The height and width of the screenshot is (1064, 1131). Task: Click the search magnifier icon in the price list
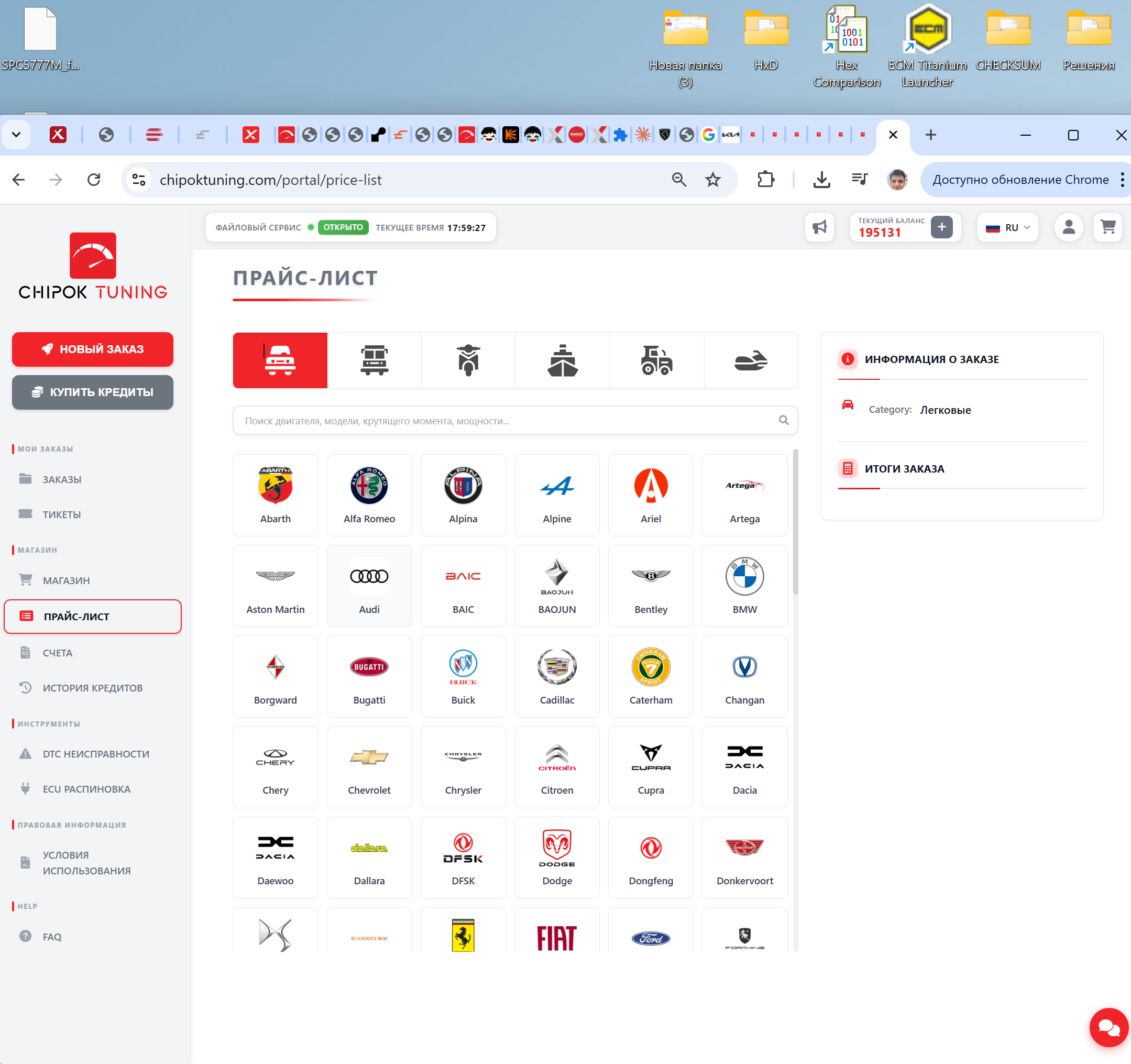(x=784, y=421)
